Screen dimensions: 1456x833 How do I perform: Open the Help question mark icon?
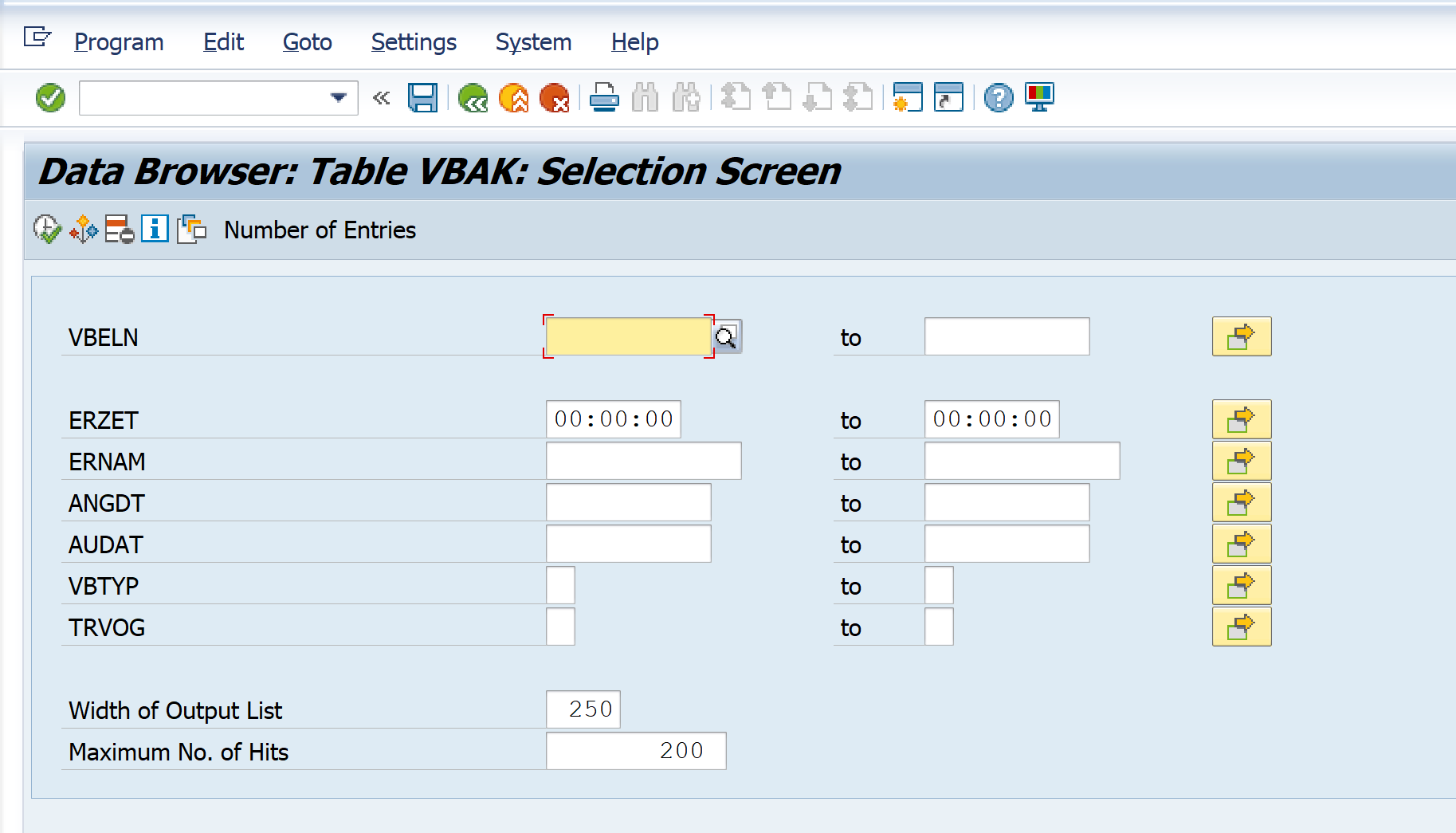(998, 98)
